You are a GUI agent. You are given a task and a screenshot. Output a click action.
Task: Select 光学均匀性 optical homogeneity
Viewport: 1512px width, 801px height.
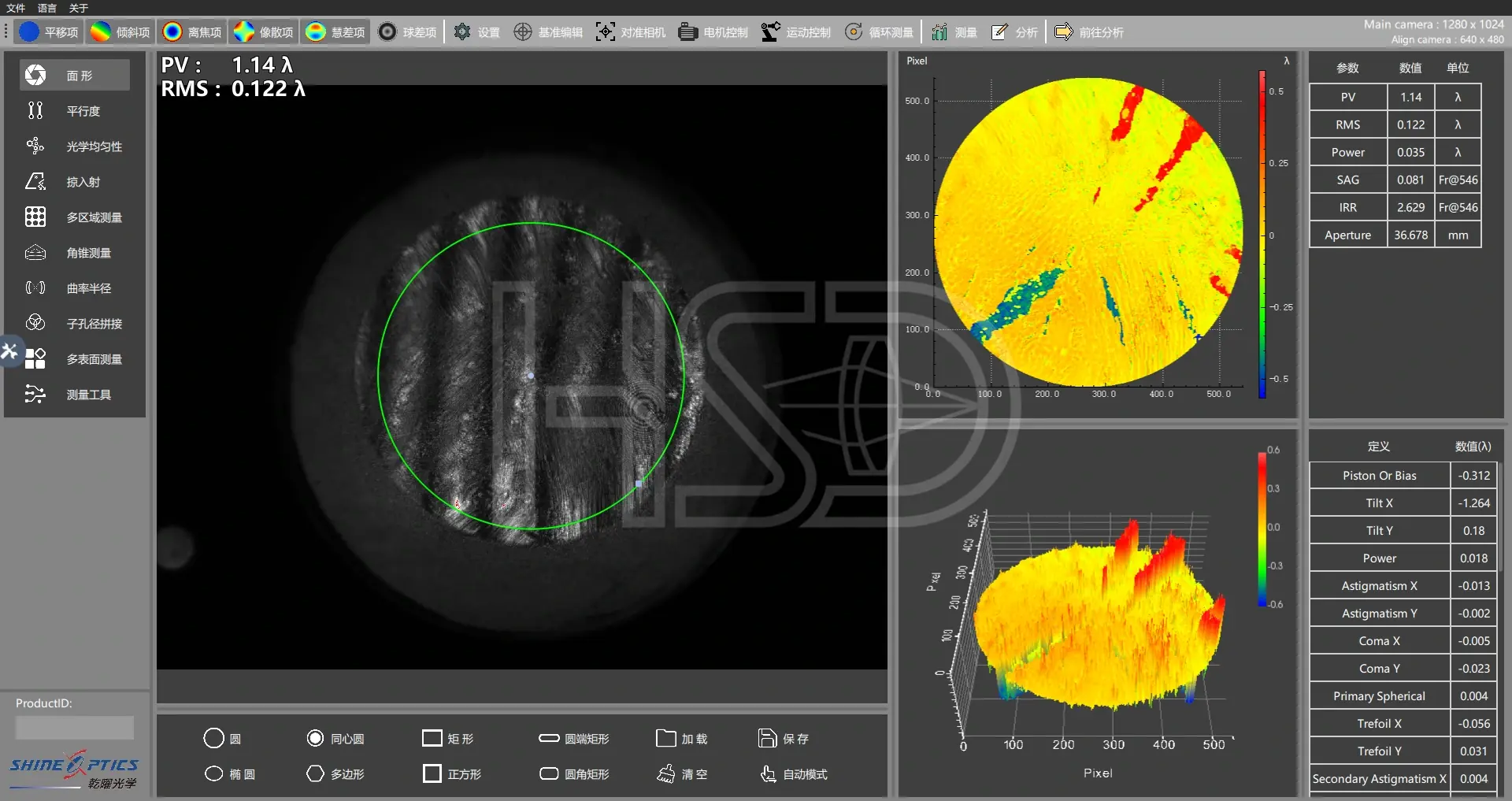pos(75,146)
